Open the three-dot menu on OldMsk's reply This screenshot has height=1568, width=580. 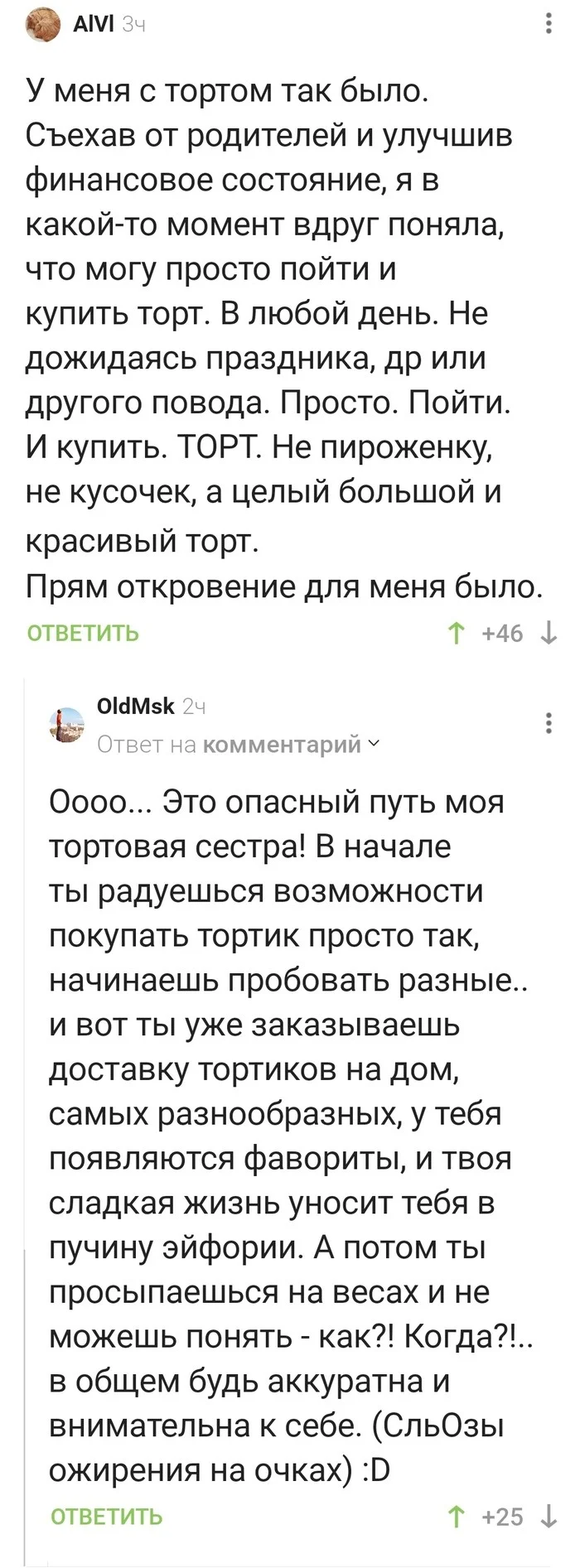(549, 723)
